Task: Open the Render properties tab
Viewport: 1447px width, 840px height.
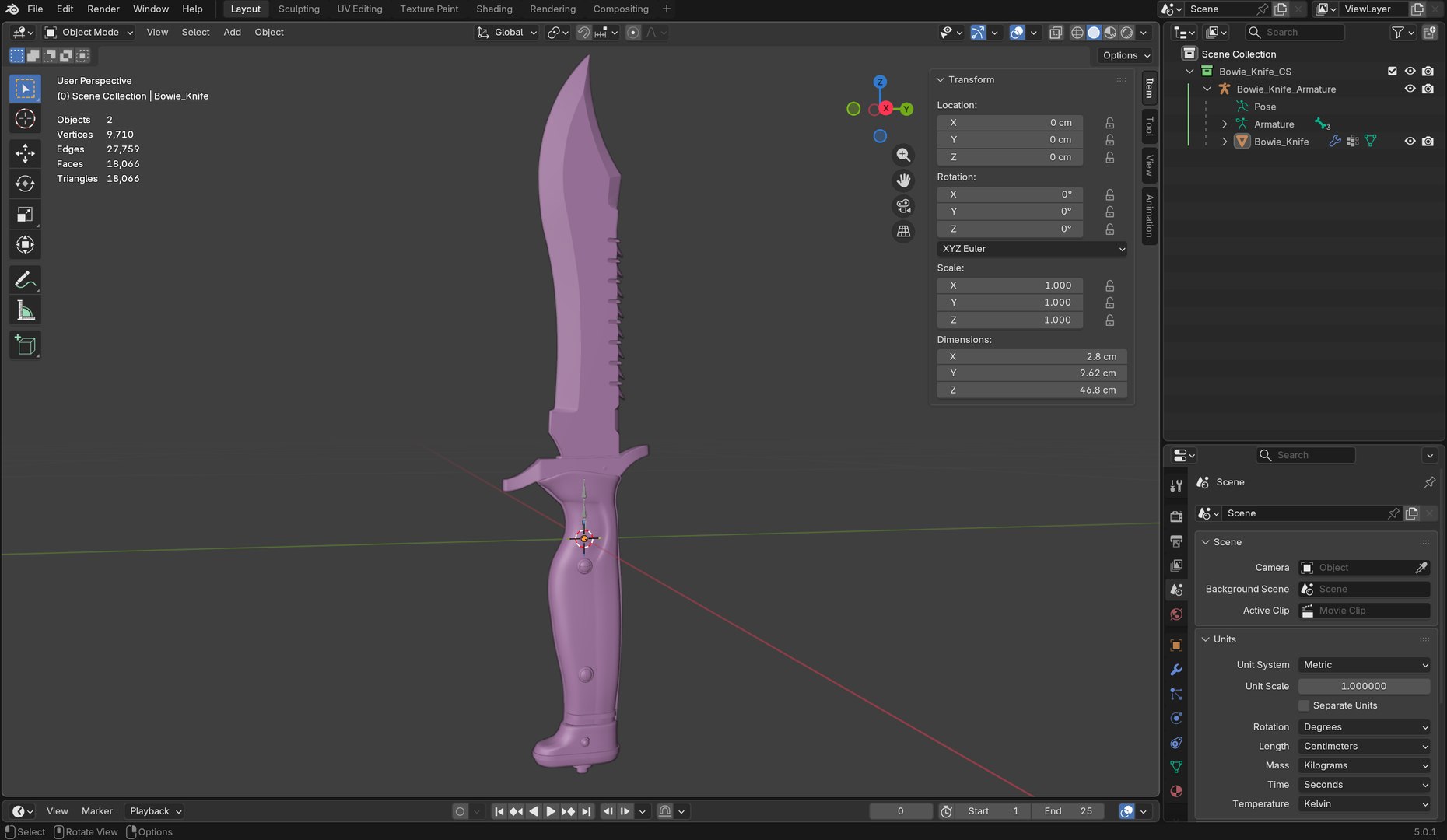Action: [1176, 516]
